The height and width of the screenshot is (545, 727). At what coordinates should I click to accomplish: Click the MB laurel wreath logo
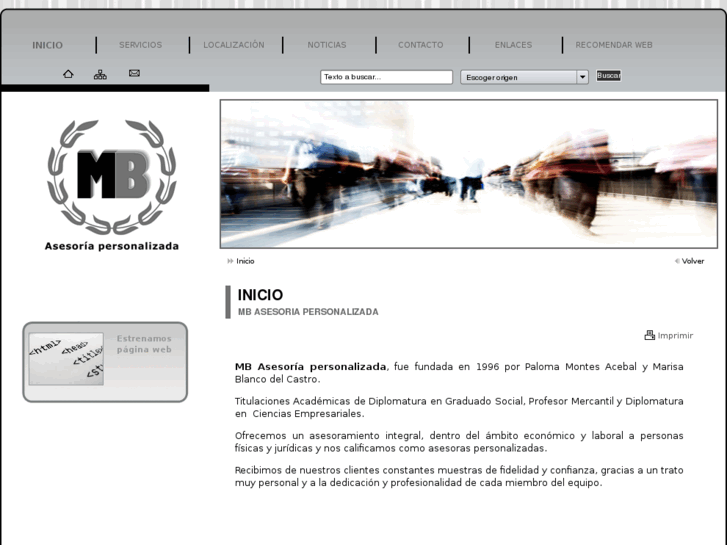[112, 177]
